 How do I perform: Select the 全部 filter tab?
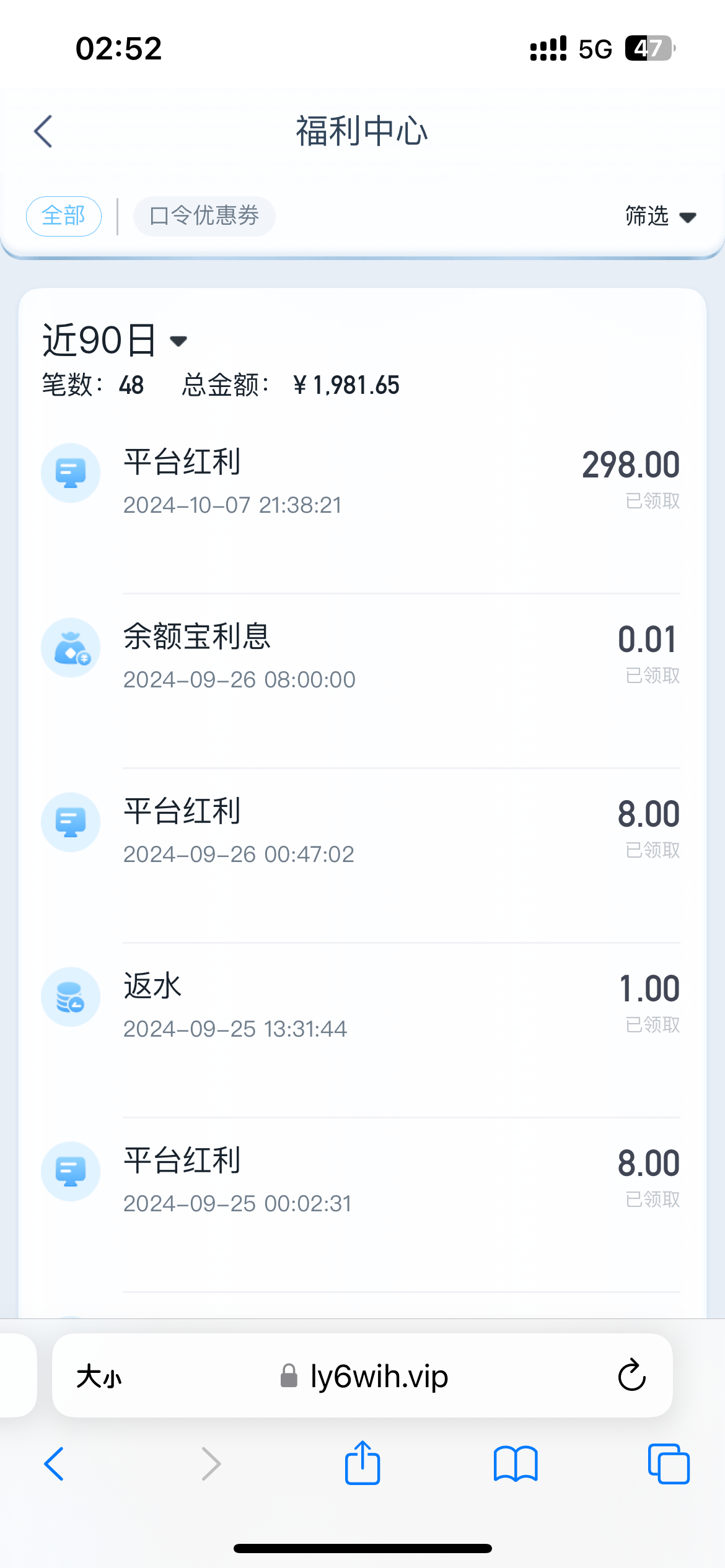(x=64, y=216)
